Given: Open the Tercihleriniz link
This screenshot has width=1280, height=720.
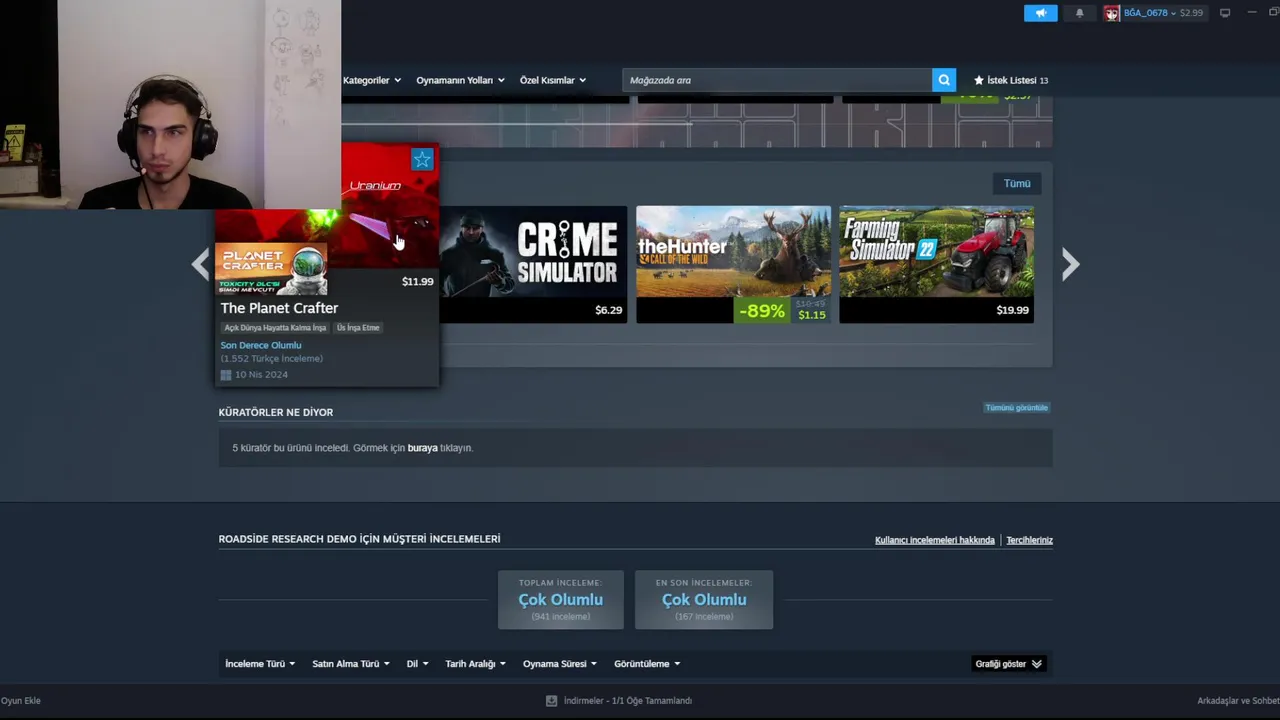Looking at the screenshot, I should tap(1029, 540).
